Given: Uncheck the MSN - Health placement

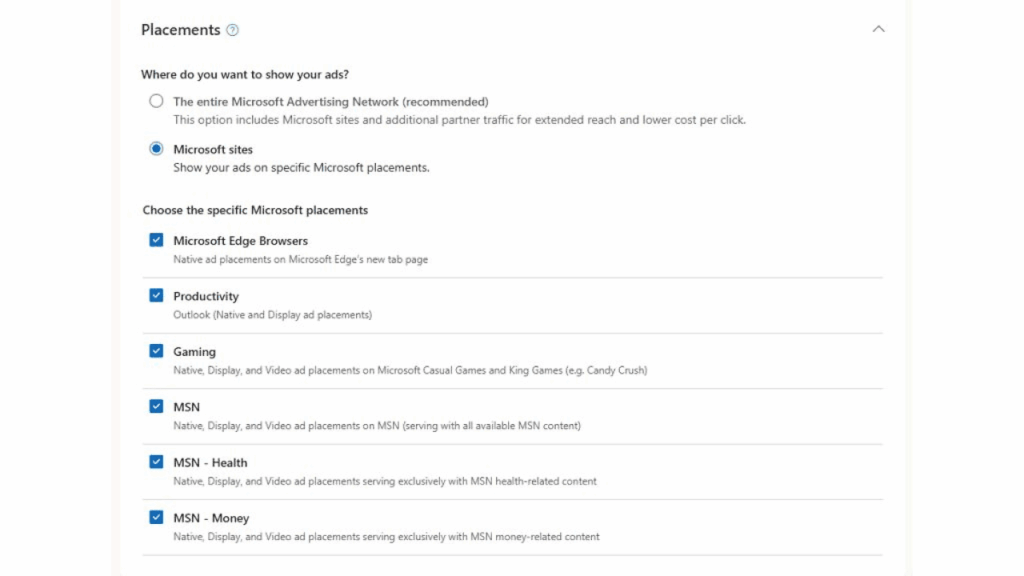Looking at the screenshot, I should [156, 462].
